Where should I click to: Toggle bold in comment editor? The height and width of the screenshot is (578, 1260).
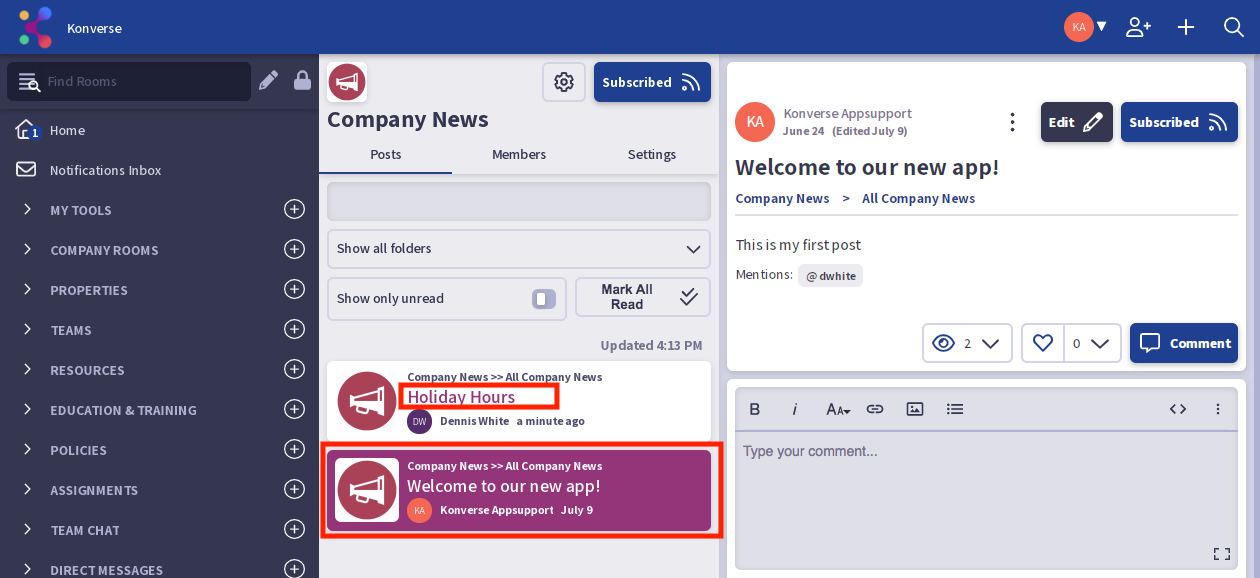click(x=755, y=409)
